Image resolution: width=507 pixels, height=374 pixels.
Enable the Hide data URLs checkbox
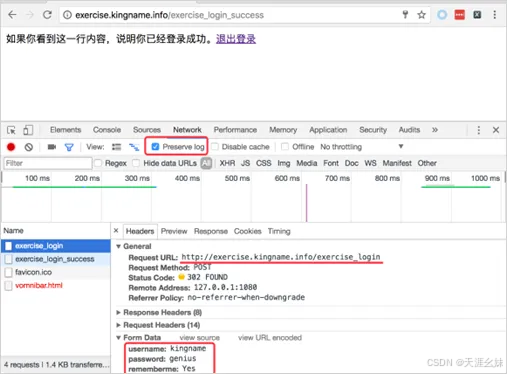(x=136, y=163)
